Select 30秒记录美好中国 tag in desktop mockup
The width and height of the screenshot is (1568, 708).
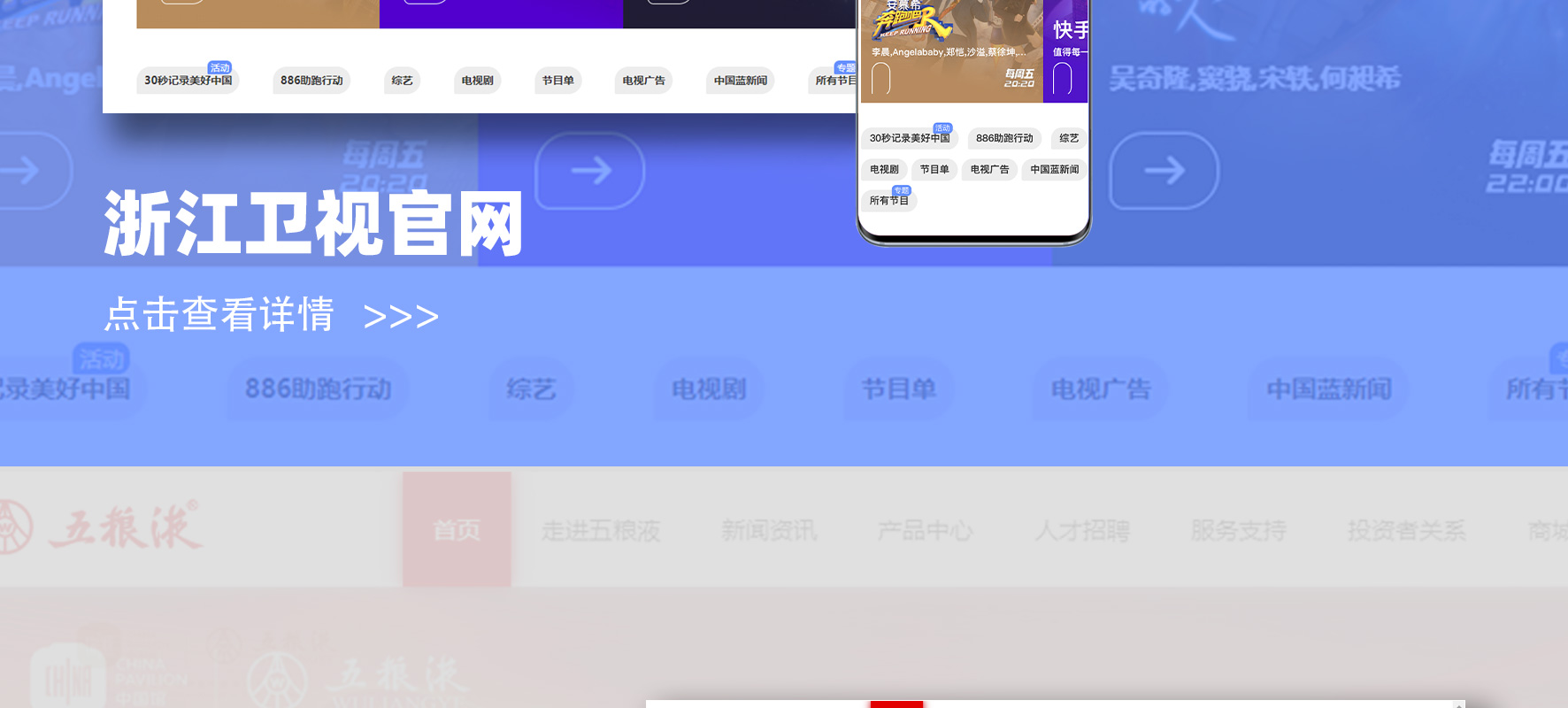coord(188,81)
